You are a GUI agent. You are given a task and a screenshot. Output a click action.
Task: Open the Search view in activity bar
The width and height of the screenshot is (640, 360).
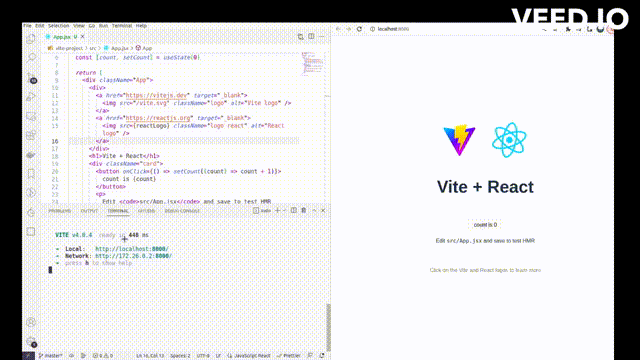31,58
